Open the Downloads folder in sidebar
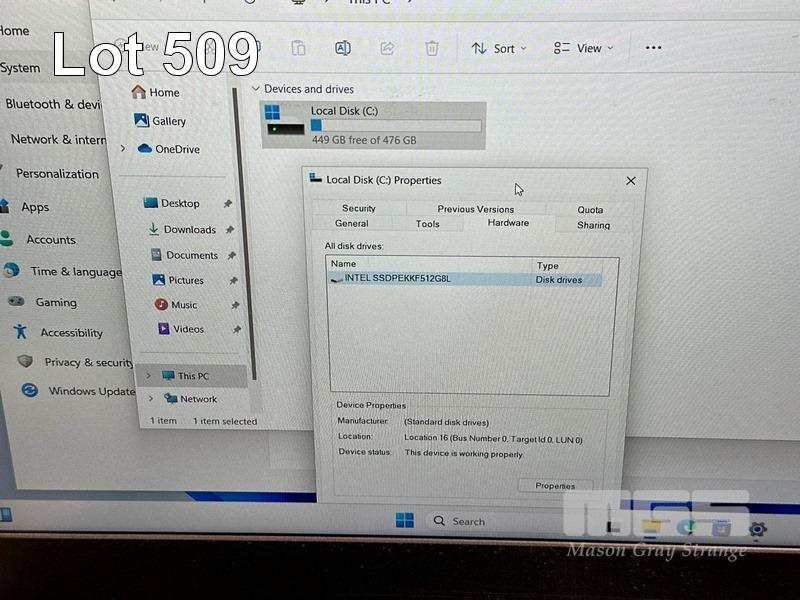The height and width of the screenshot is (600, 800). pos(189,230)
